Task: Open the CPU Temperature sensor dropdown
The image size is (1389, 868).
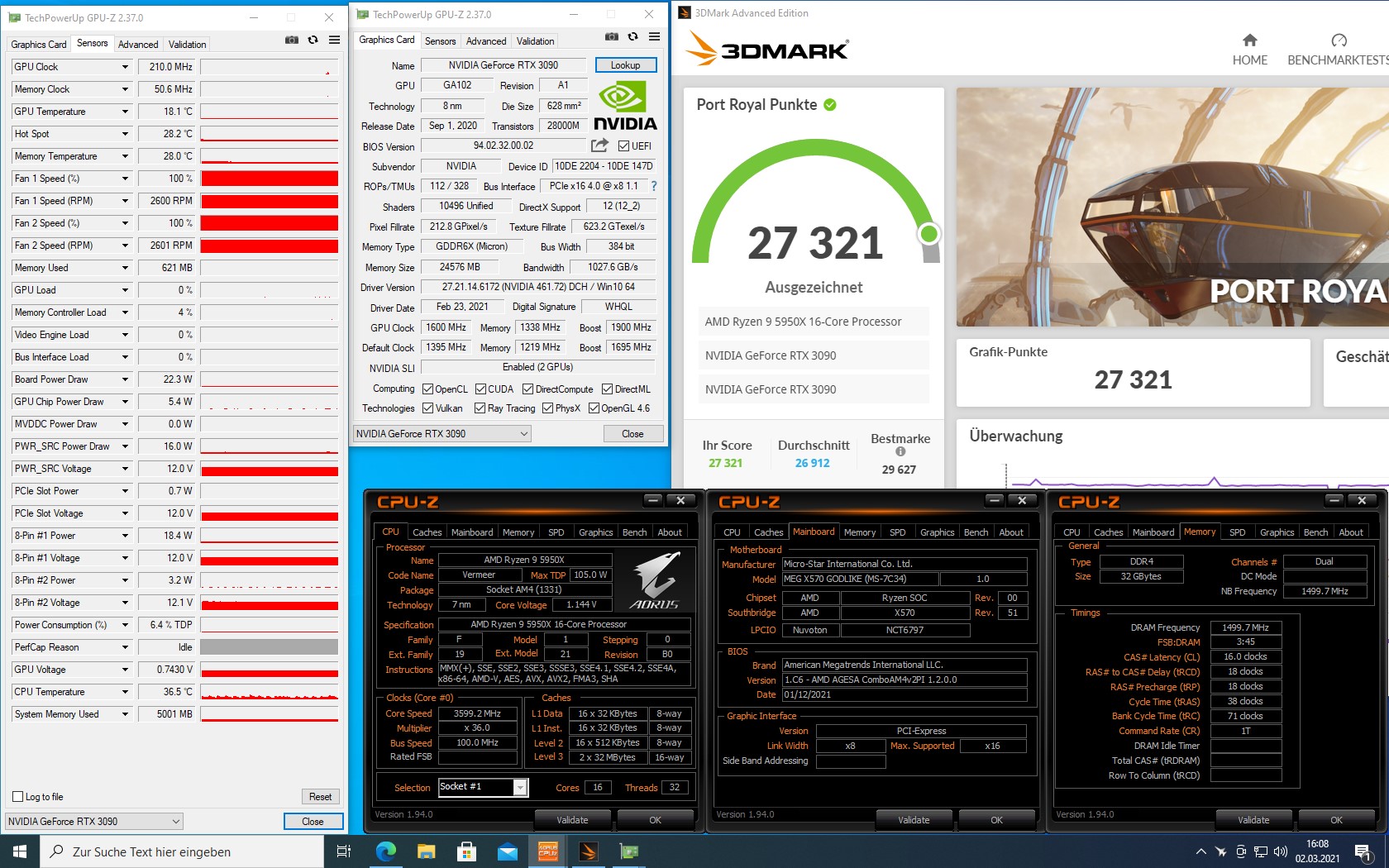Action: (125, 692)
